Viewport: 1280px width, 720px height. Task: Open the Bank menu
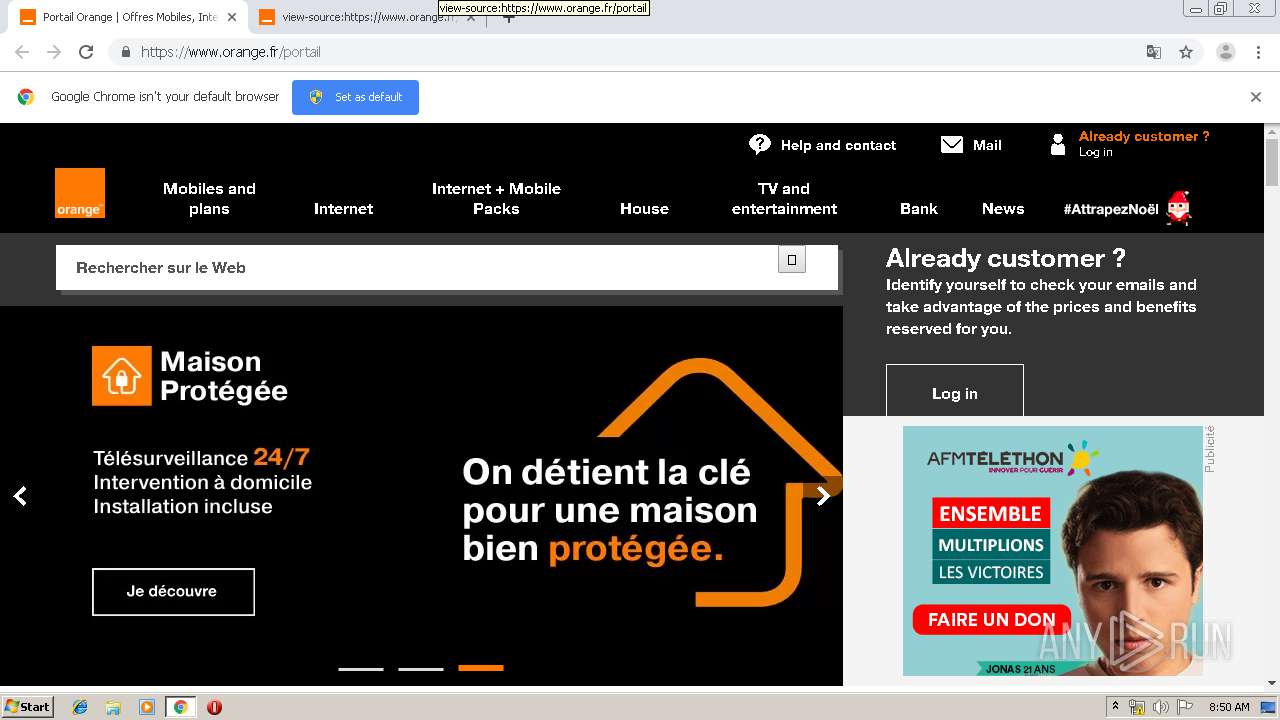coord(919,208)
